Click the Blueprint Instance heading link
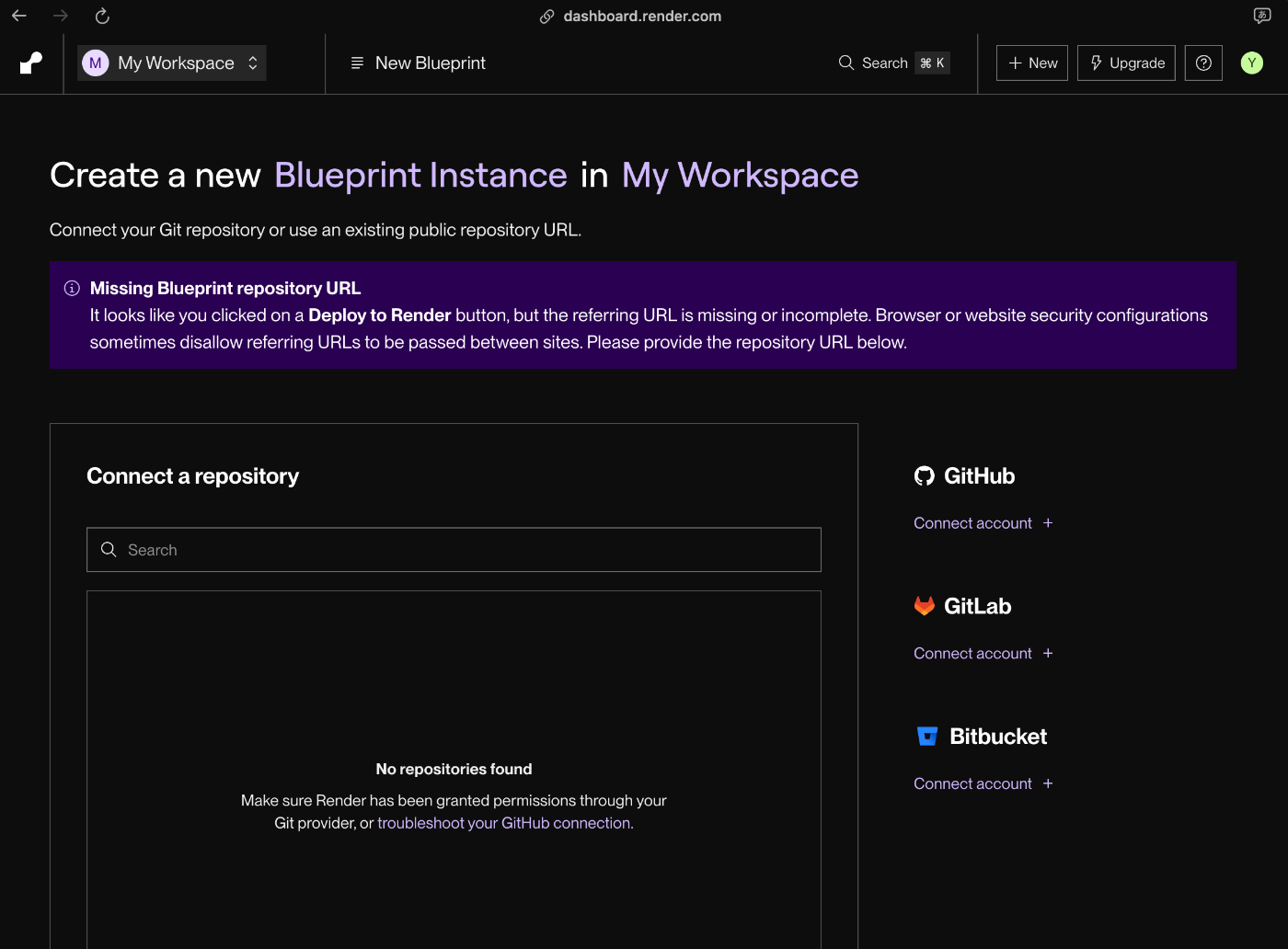 [420, 176]
